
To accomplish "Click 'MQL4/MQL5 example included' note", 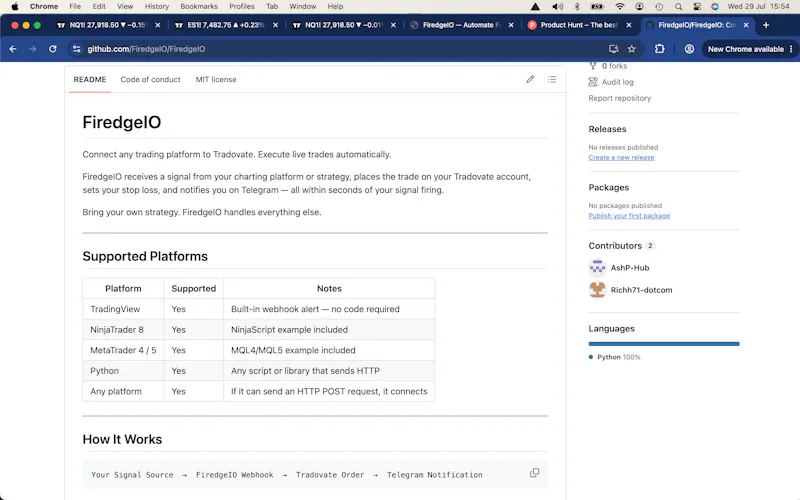I will coord(293,350).
